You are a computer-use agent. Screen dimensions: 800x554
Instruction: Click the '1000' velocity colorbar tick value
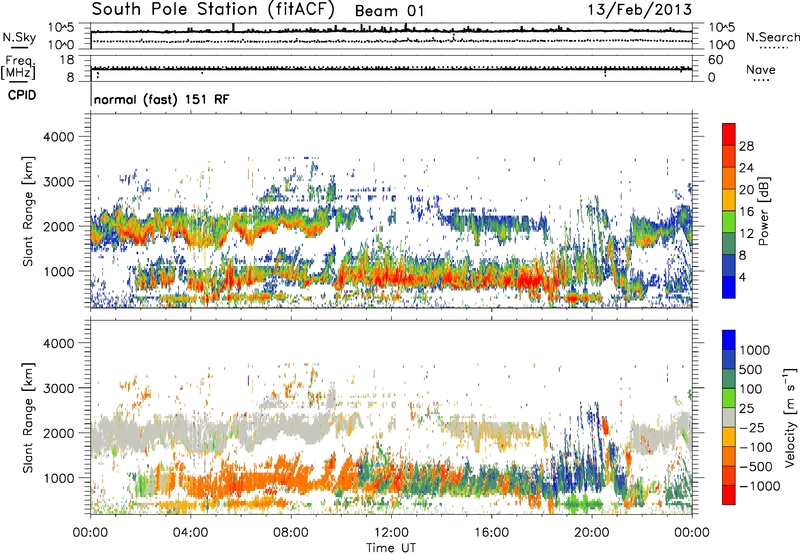point(755,350)
